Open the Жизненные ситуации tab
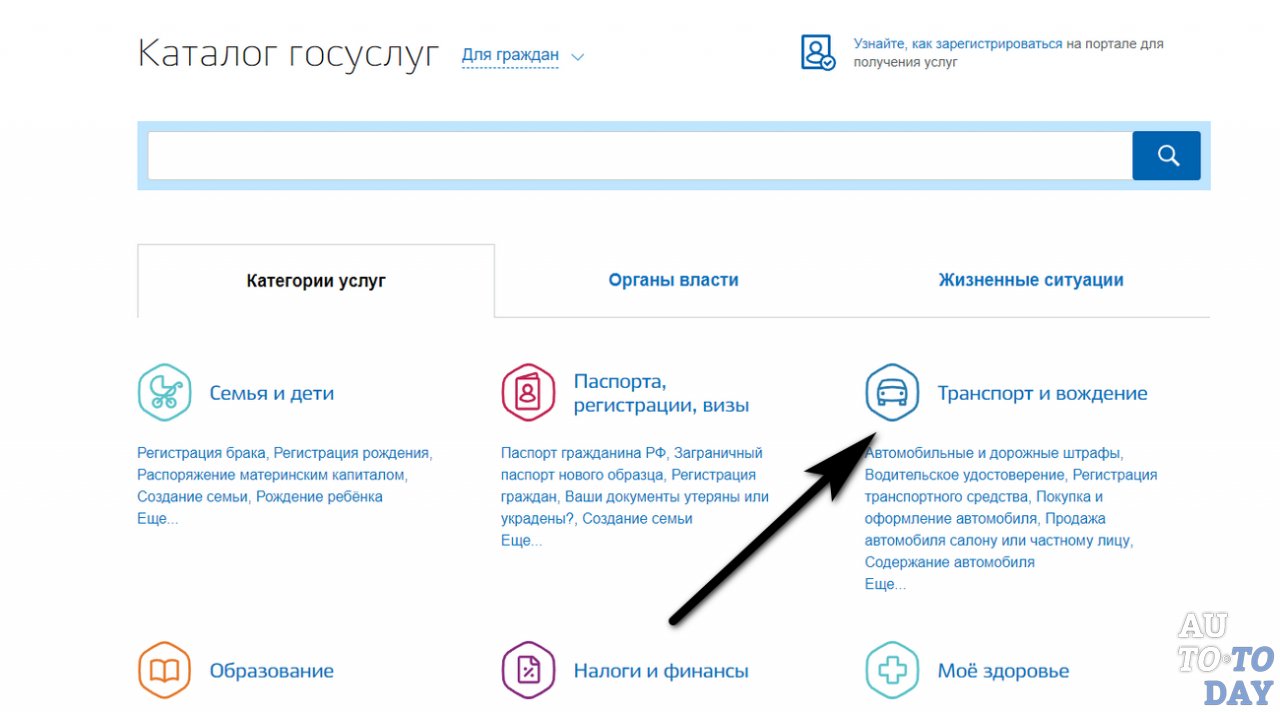 pos(1031,280)
